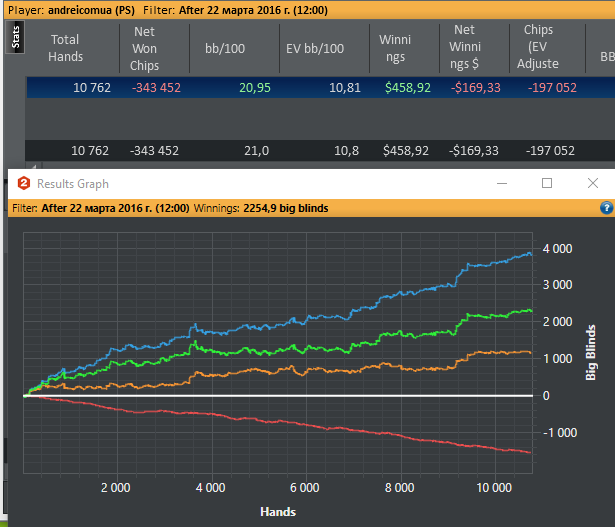Screen dimensions: 615x527
Task: Click the -1 000 label on vertical axis
Action: [x=560, y=433]
